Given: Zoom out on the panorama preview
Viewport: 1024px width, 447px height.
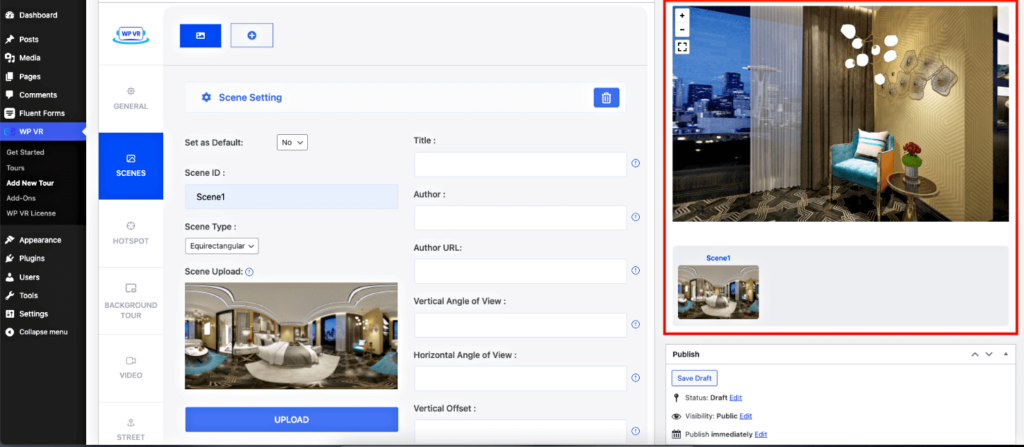Looking at the screenshot, I should 682,30.
